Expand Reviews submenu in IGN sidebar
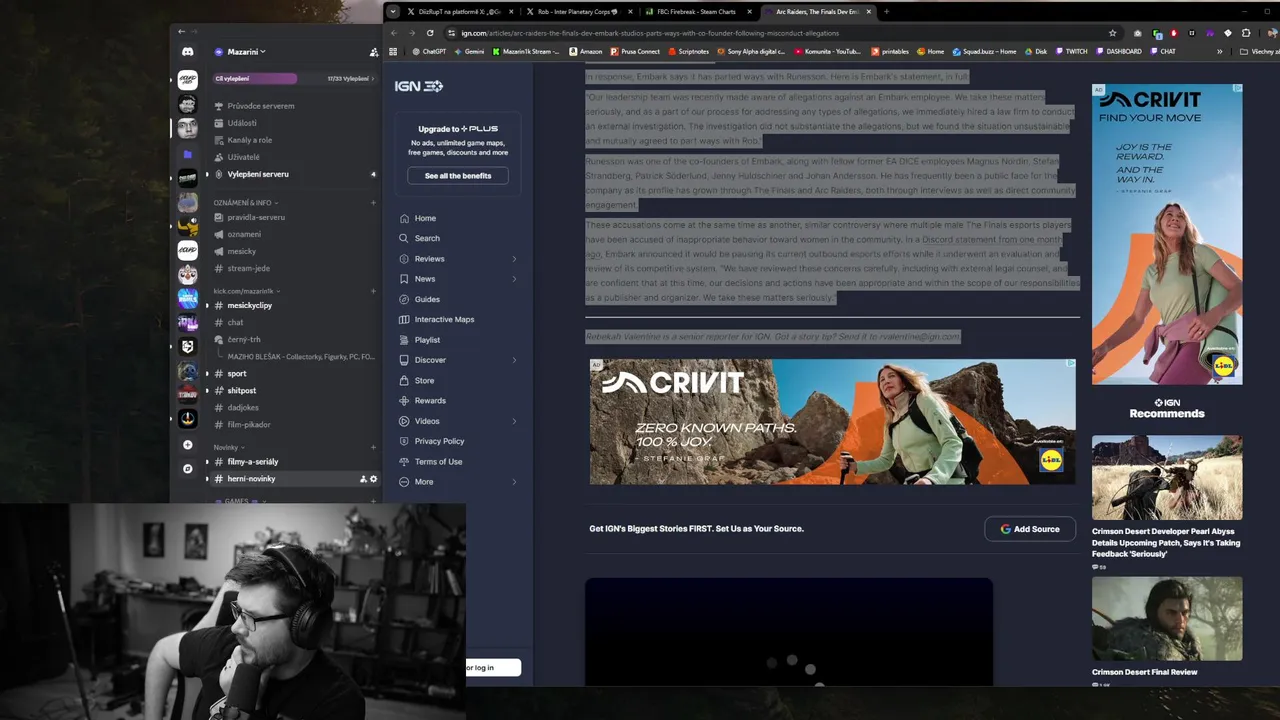Image resolution: width=1280 pixels, height=720 pixels. pos(514,259)
